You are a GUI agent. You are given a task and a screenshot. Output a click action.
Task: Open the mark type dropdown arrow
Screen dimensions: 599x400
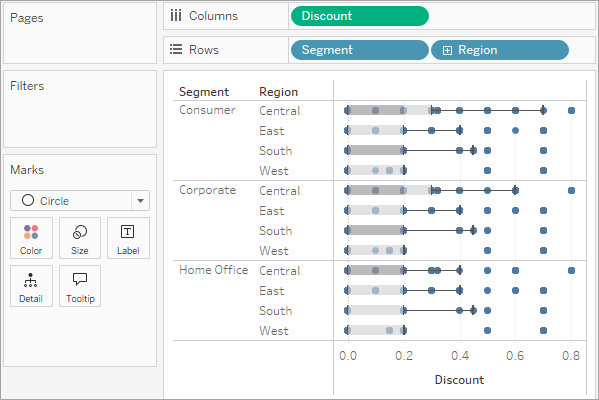[140, 201]
